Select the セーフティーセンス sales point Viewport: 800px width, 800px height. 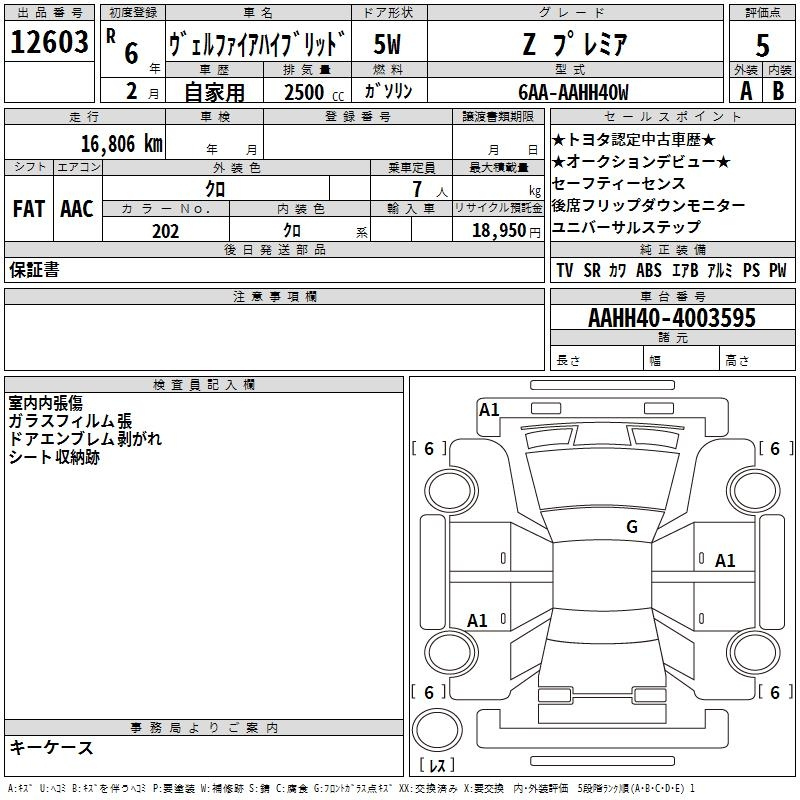(619, 184)
